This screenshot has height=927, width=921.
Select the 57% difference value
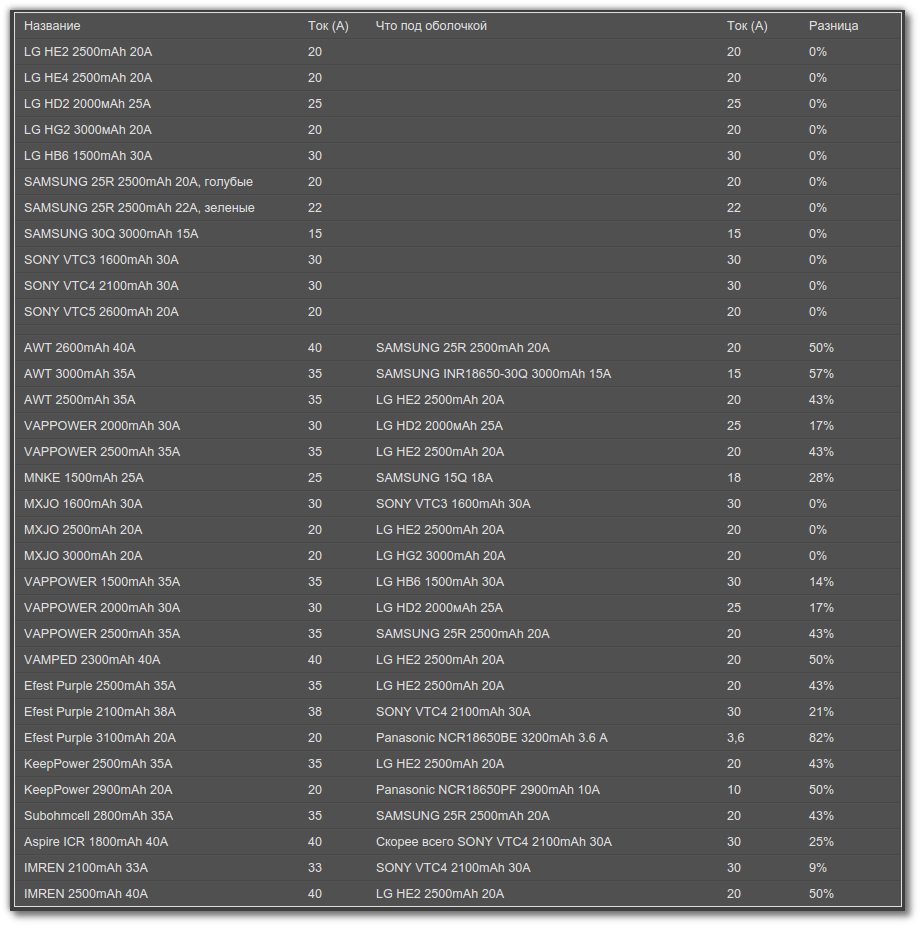pyautogui.click(x=821, y=374)
